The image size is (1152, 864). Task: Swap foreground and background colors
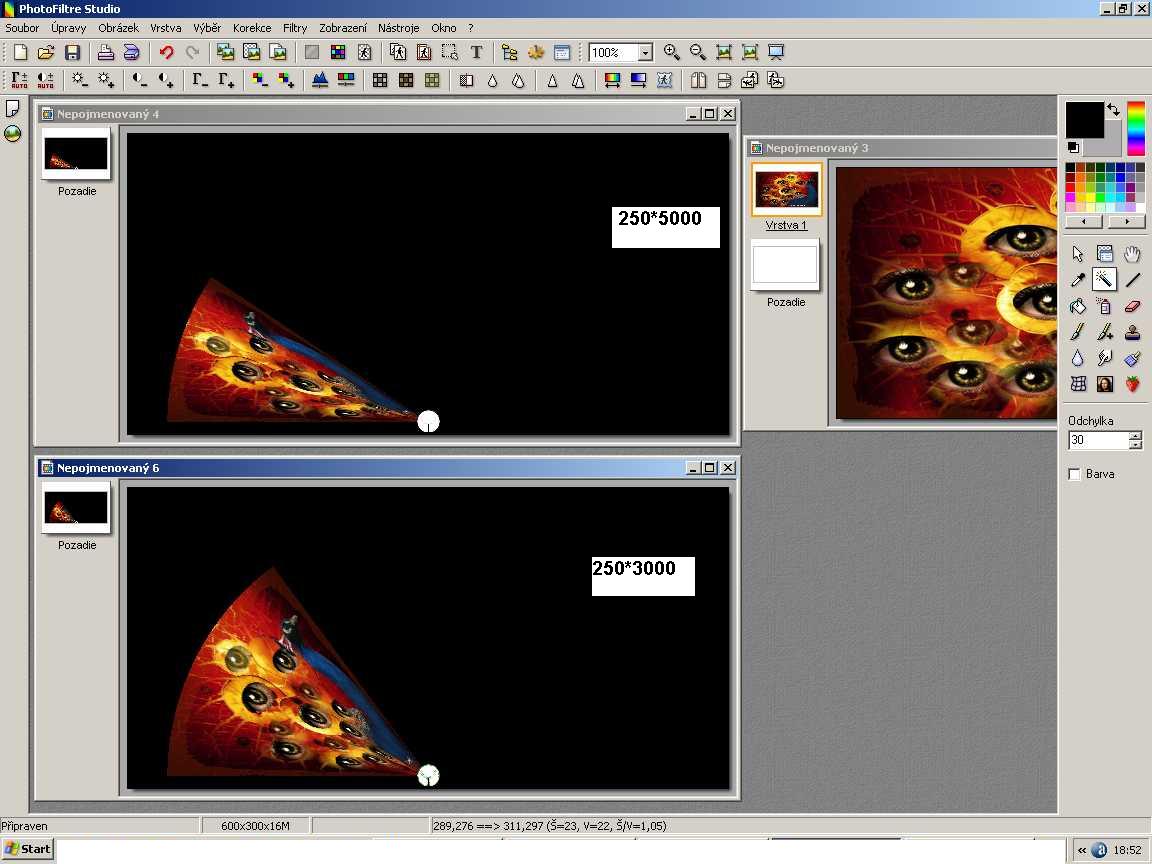(1113, 110)
